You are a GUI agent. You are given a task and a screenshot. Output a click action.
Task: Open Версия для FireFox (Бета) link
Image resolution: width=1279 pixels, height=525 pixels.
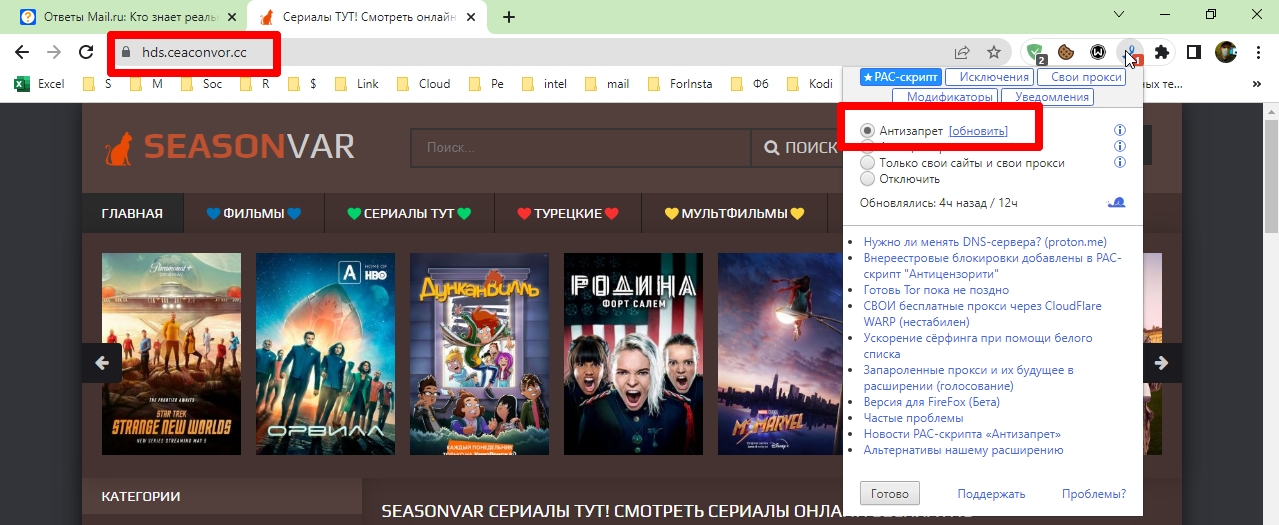coord(931,401)
